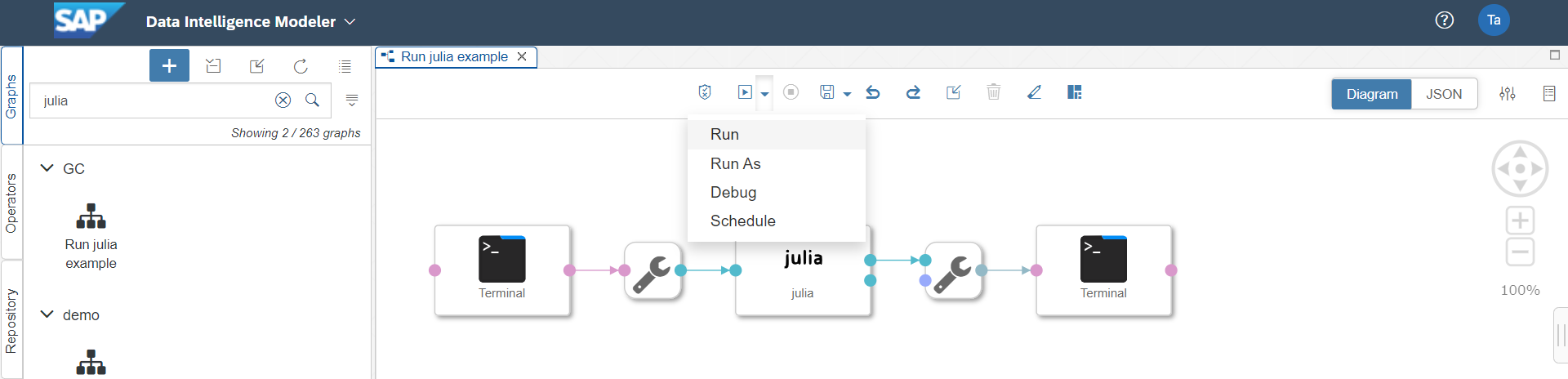1568x379 pixels.
Task: Select Debug from the menu
Action: (777, 192)
